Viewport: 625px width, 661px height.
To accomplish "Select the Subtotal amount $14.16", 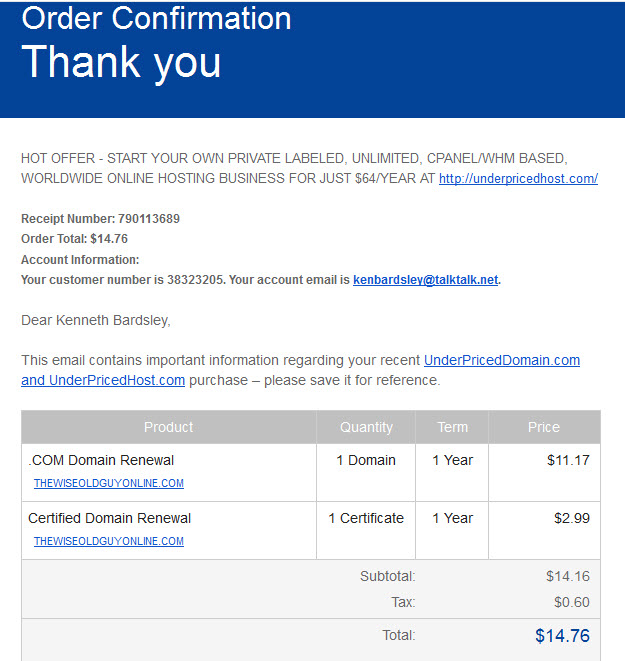I will (x=568, y=576).
